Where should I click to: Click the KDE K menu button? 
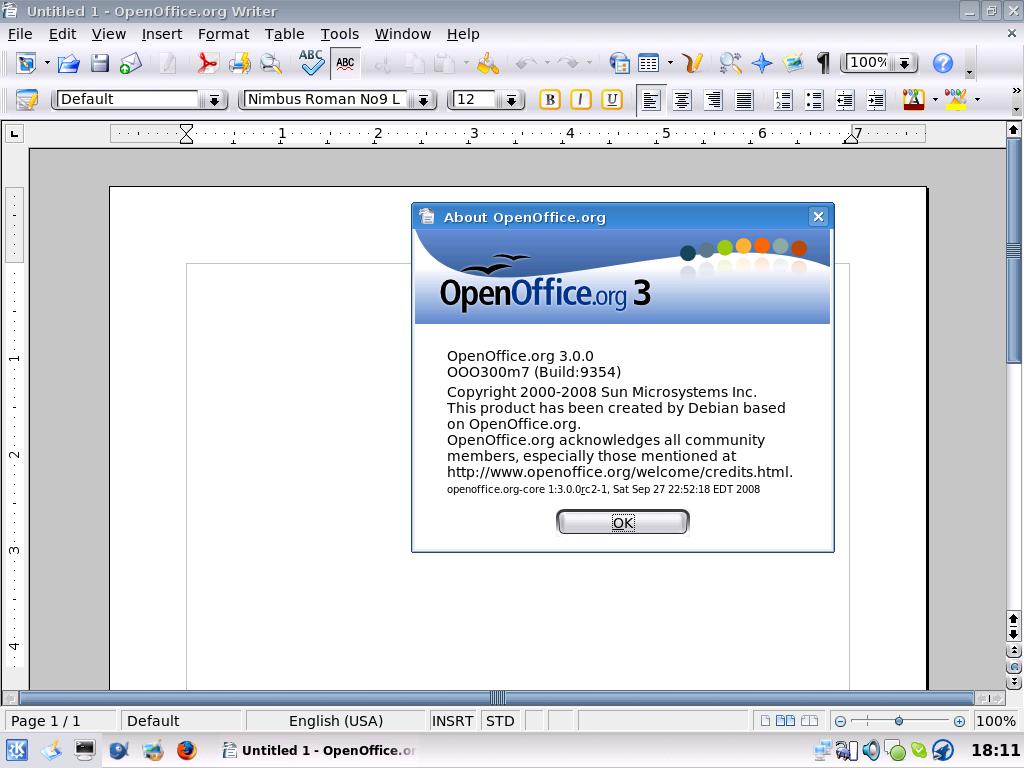click(x=16, y=750)
